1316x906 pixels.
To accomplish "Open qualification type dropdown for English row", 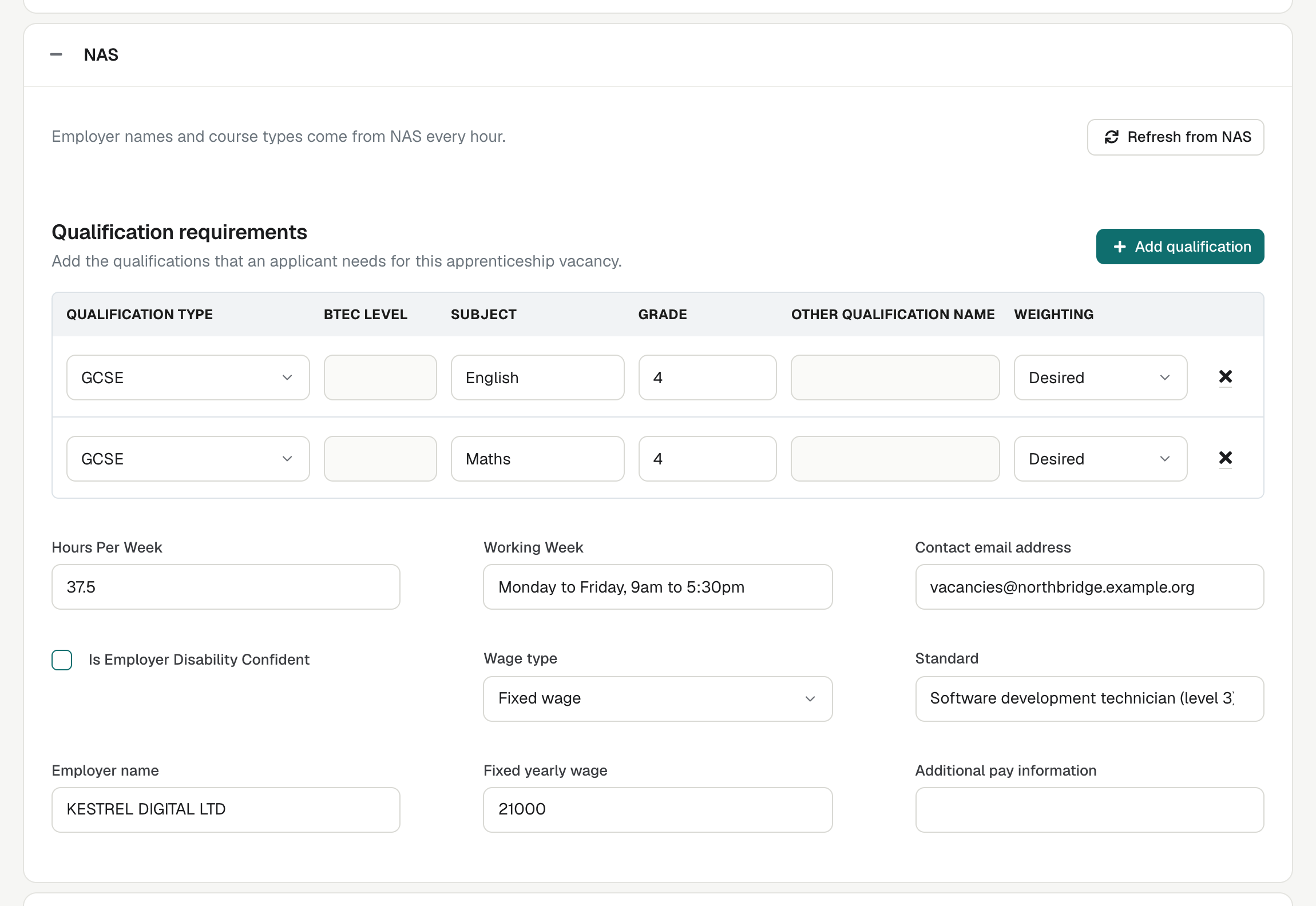I will pos(188,378).
